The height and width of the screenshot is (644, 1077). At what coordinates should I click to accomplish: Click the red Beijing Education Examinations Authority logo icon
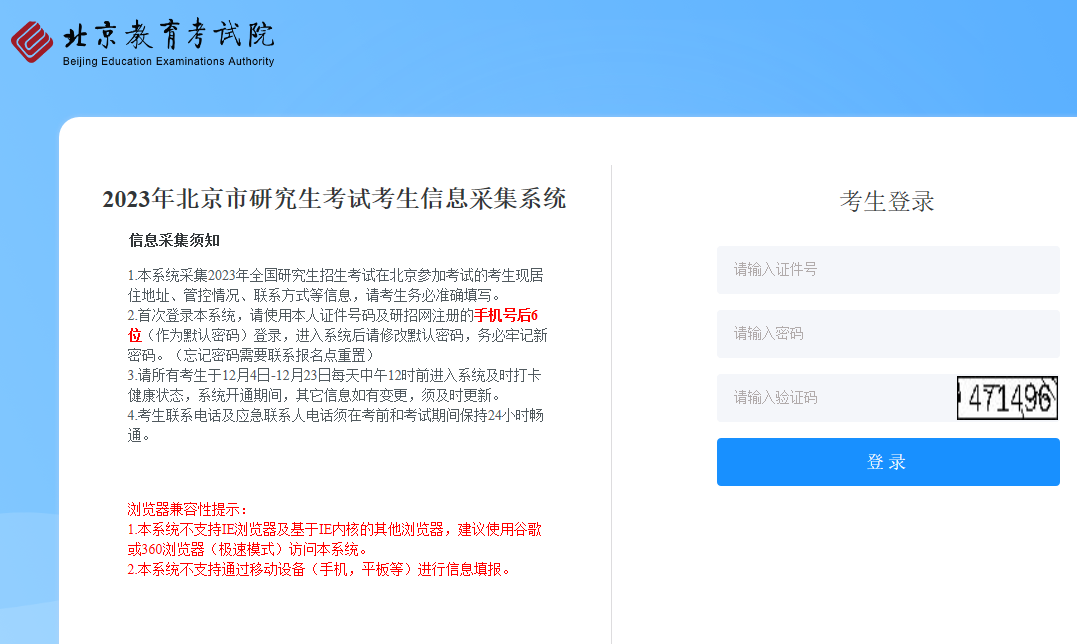[32, 41]
